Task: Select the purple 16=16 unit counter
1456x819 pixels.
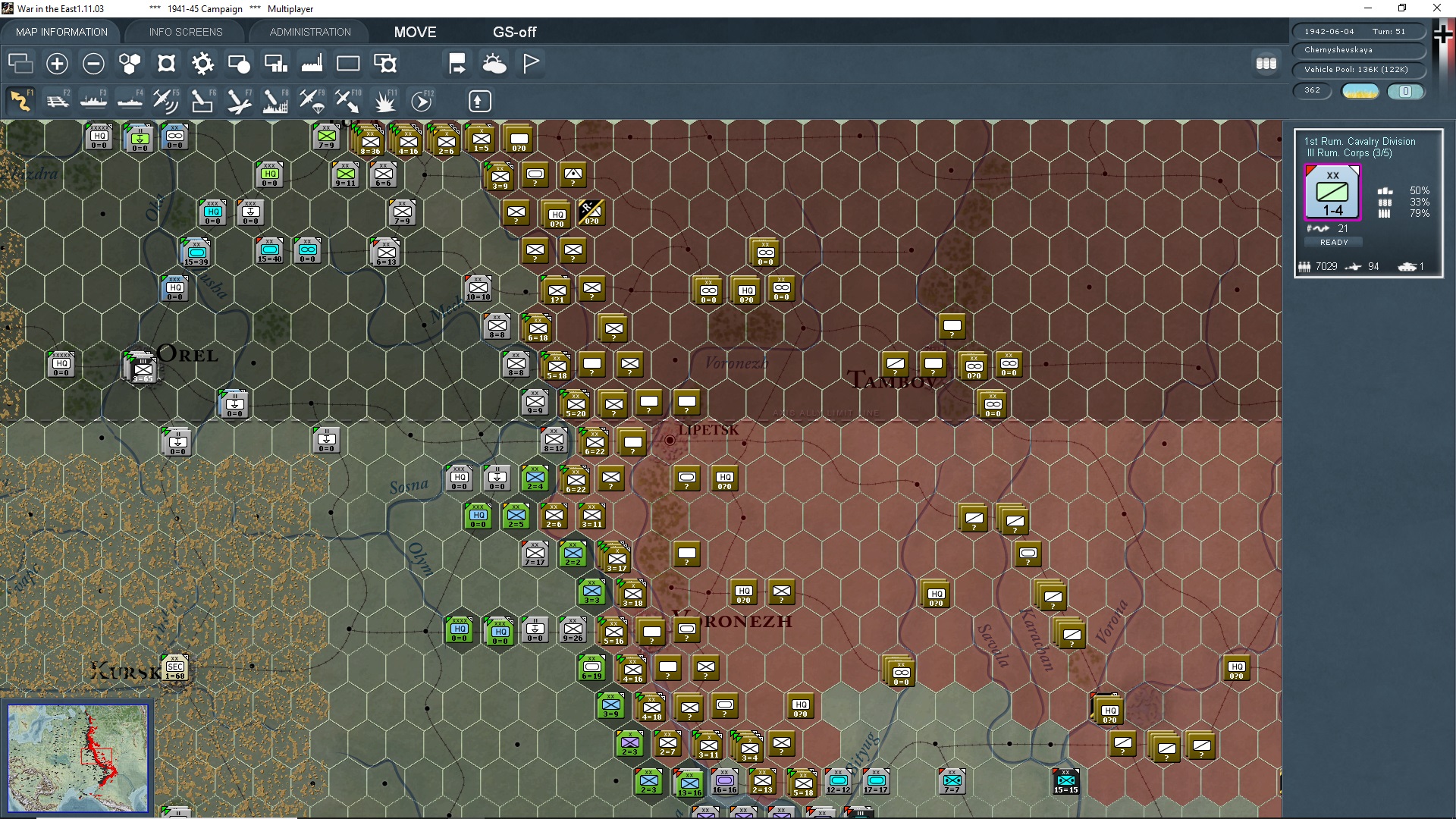Action: coord(724,781)
